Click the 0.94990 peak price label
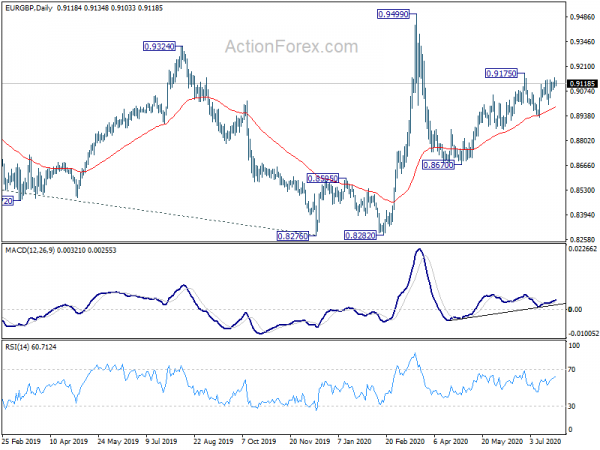600x450 pixels. pos(393,15)
